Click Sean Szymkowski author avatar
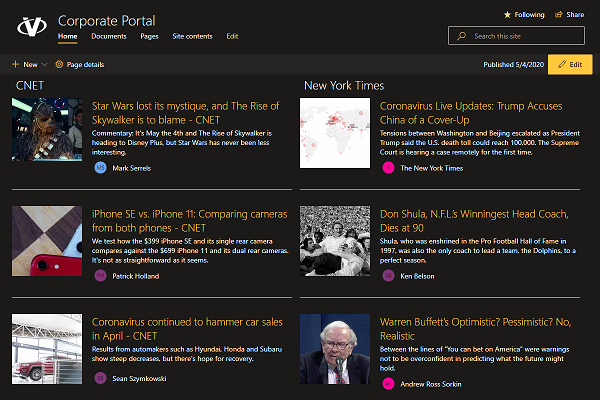 (100, 378)
